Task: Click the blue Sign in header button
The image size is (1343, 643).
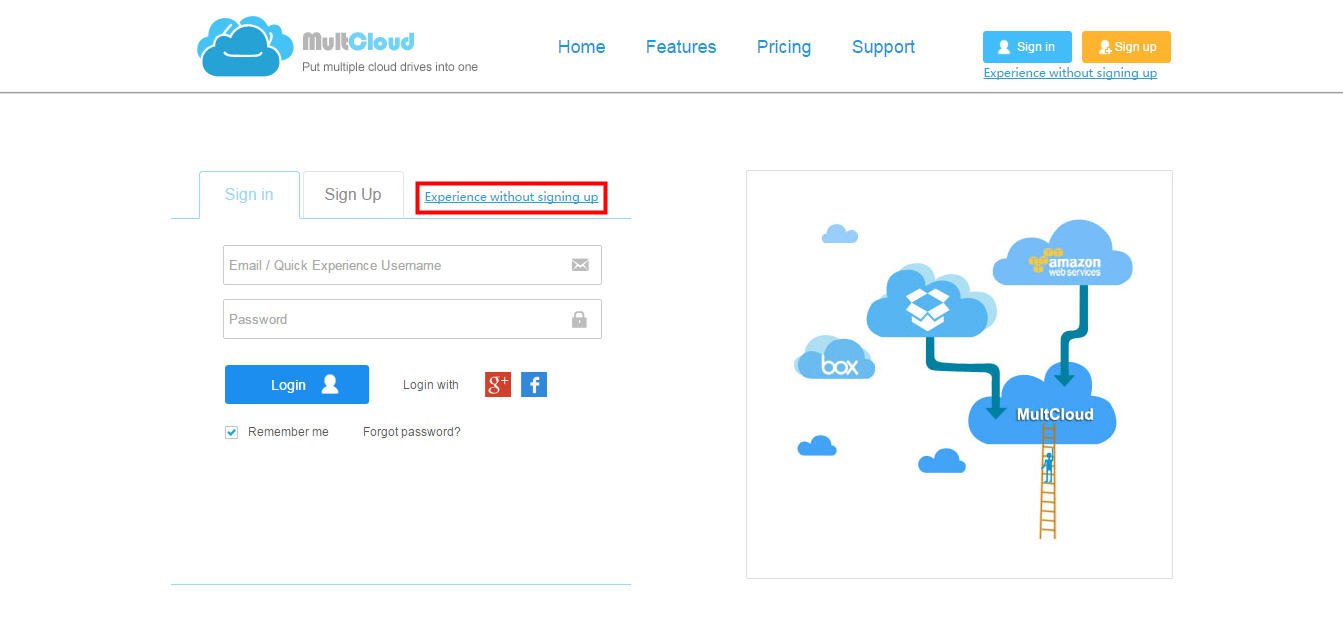Action: click(x=1027, y=47)
